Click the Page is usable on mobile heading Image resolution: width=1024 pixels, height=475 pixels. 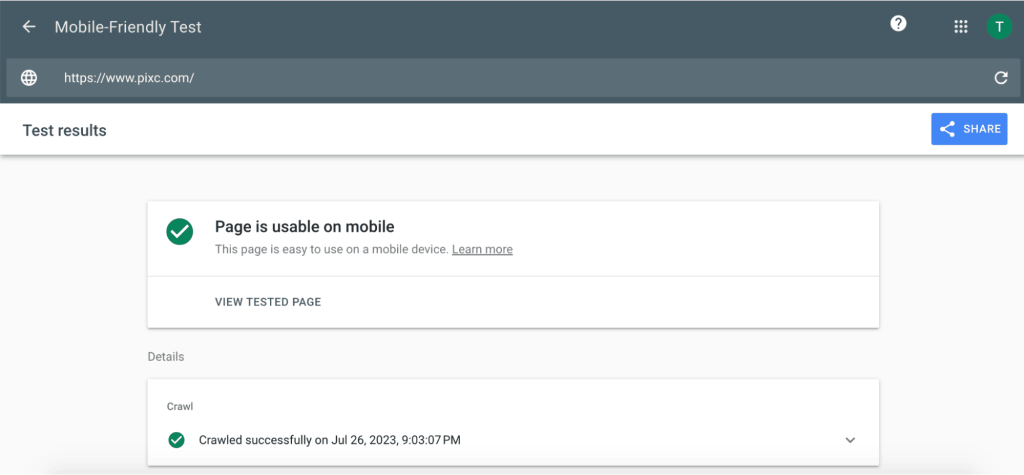coord(305,227)
